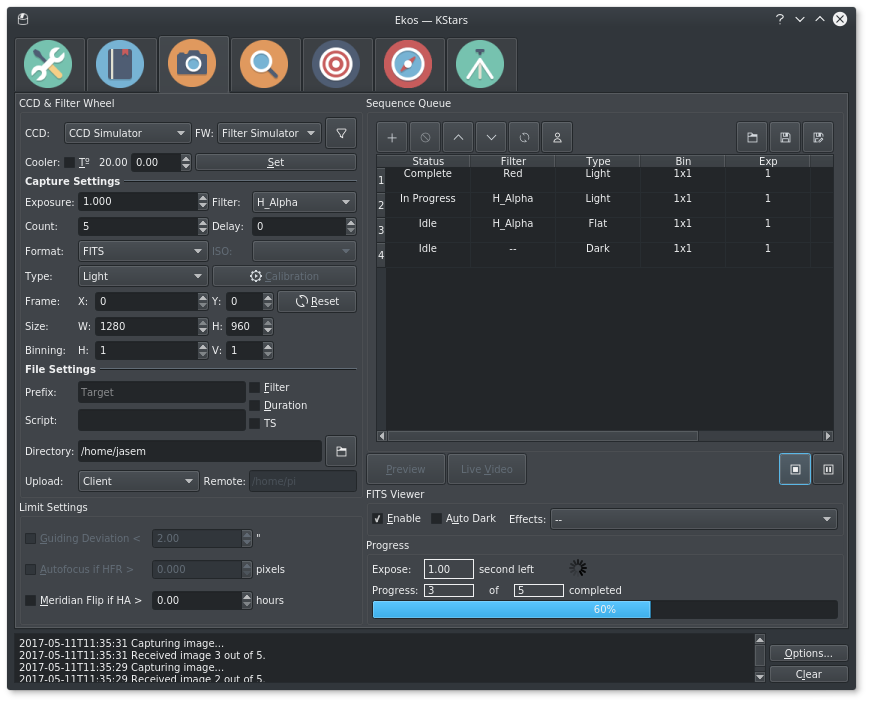Save the sequence queue with the floppy disk icon
869x703 pixels.
click(x=785, y=137)
